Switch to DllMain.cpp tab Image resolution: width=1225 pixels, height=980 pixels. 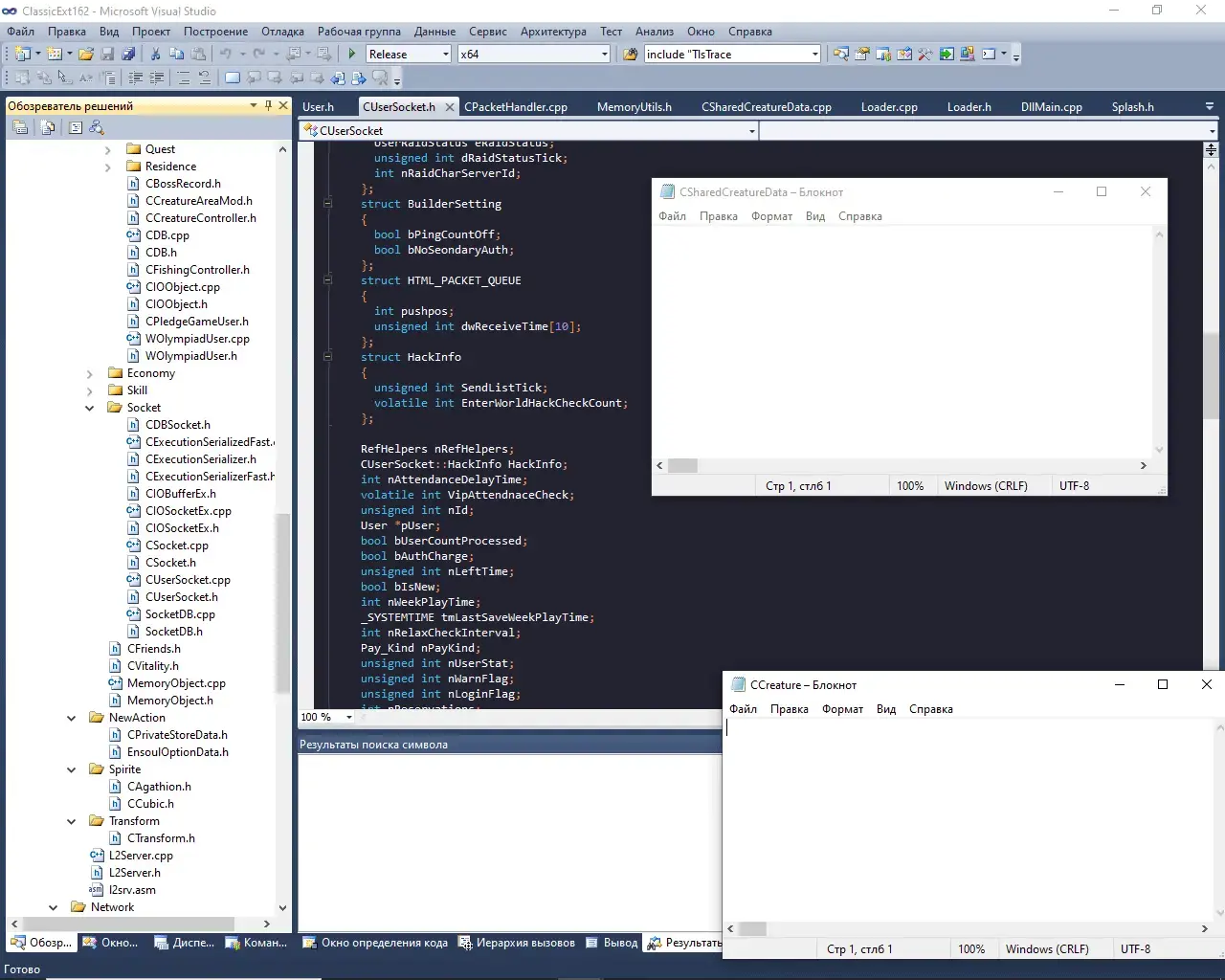[1051, 107]
